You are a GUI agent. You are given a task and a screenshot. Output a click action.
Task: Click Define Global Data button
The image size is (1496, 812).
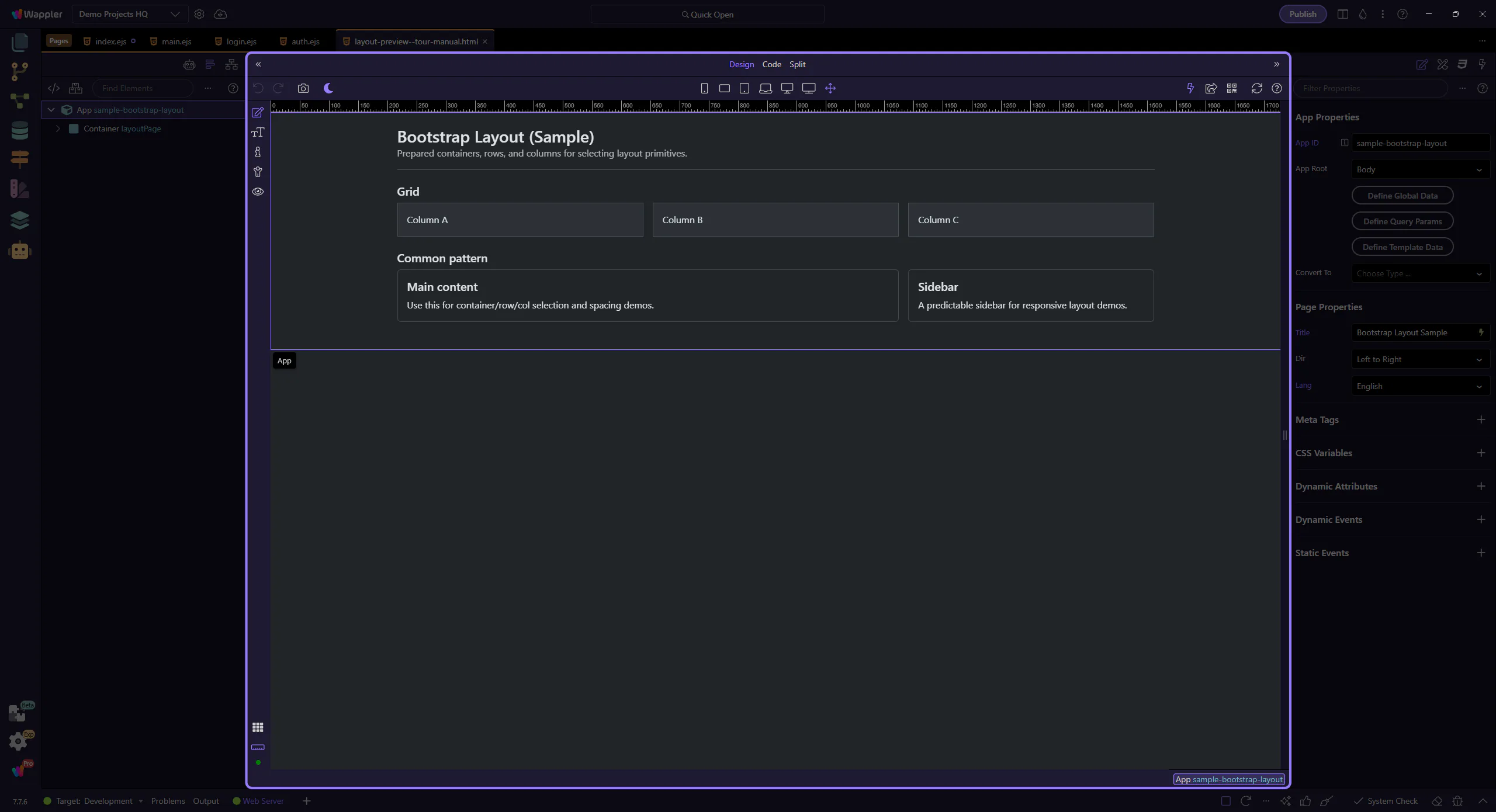[1402, 196]
